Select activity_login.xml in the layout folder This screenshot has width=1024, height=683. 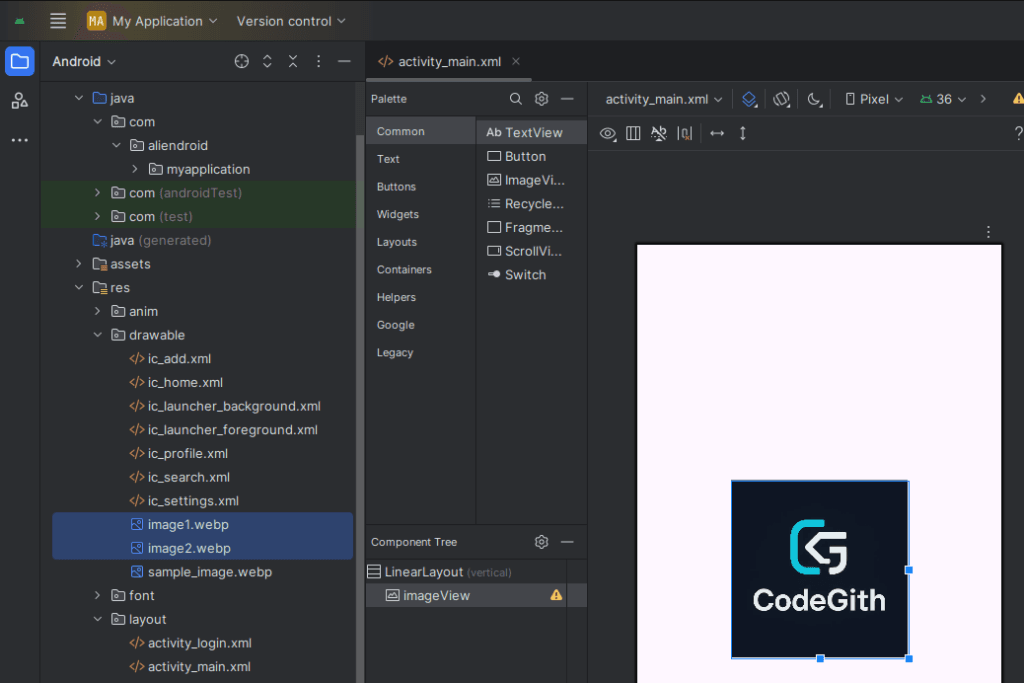tap(202, 643)
